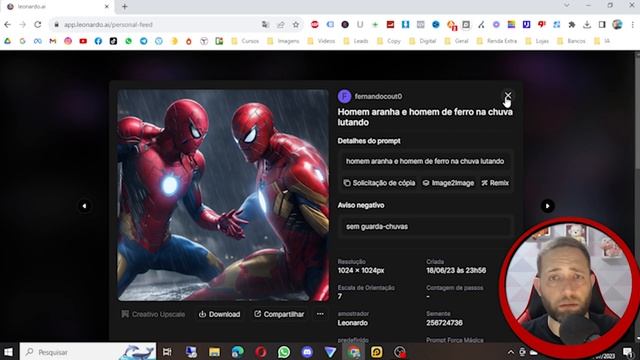Click the share page icon in address bar
This screenshot has width=640, height=360.
pos(281,24)
